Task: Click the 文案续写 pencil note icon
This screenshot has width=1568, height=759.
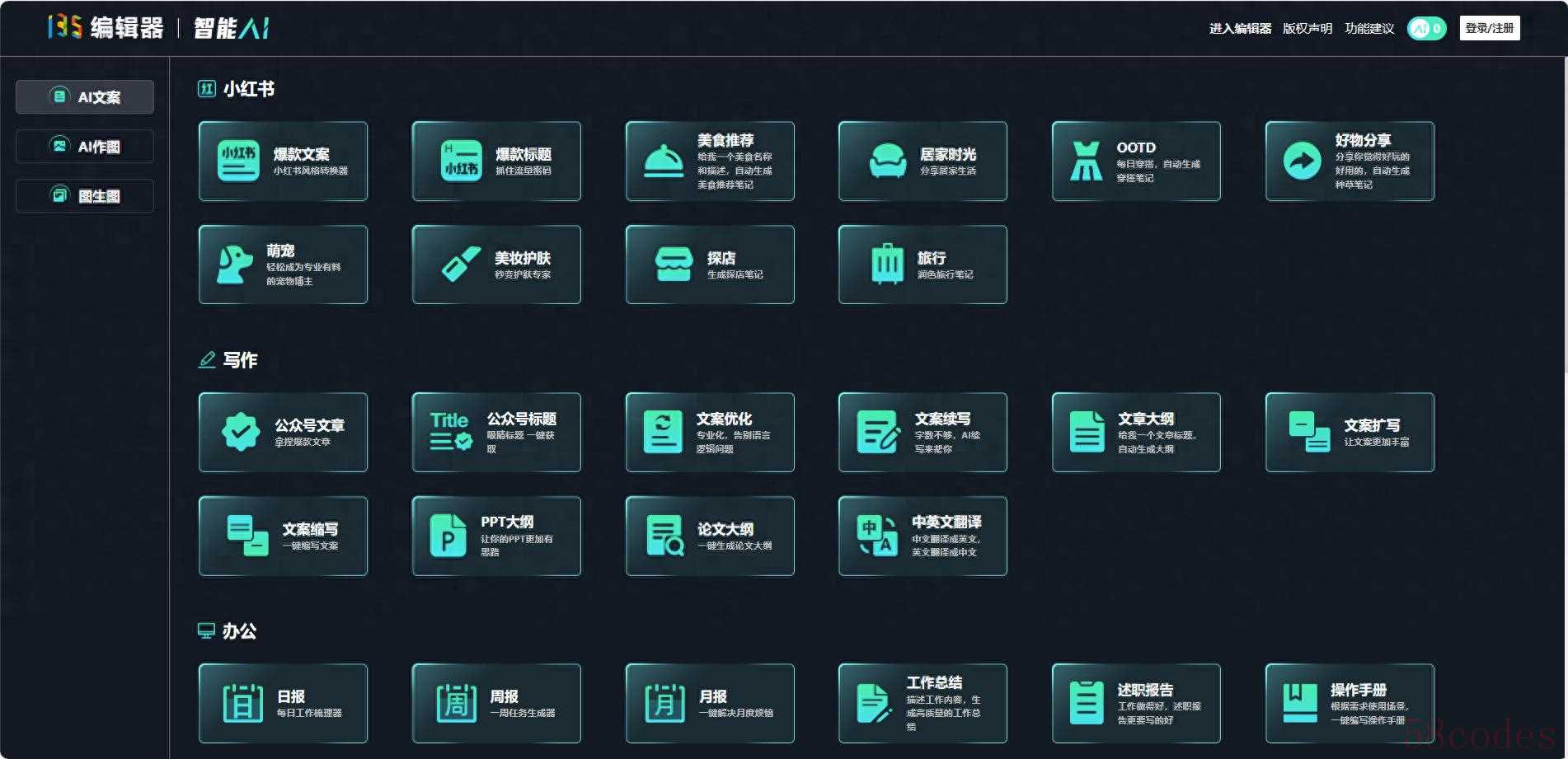Action: [x=878, y=432]
